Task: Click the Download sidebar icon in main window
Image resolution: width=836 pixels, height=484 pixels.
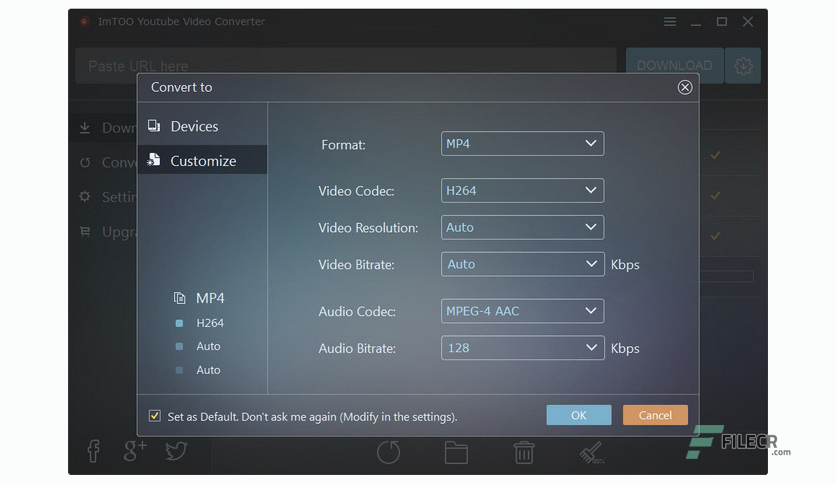Action: tap(85, 128)
